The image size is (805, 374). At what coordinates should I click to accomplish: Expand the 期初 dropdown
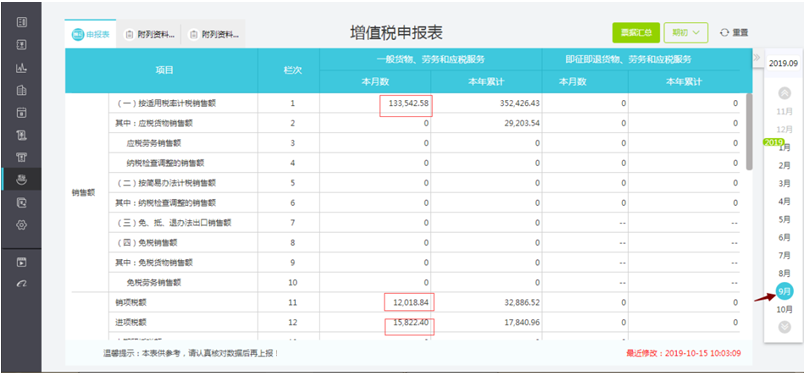click(x=686, y=32)
